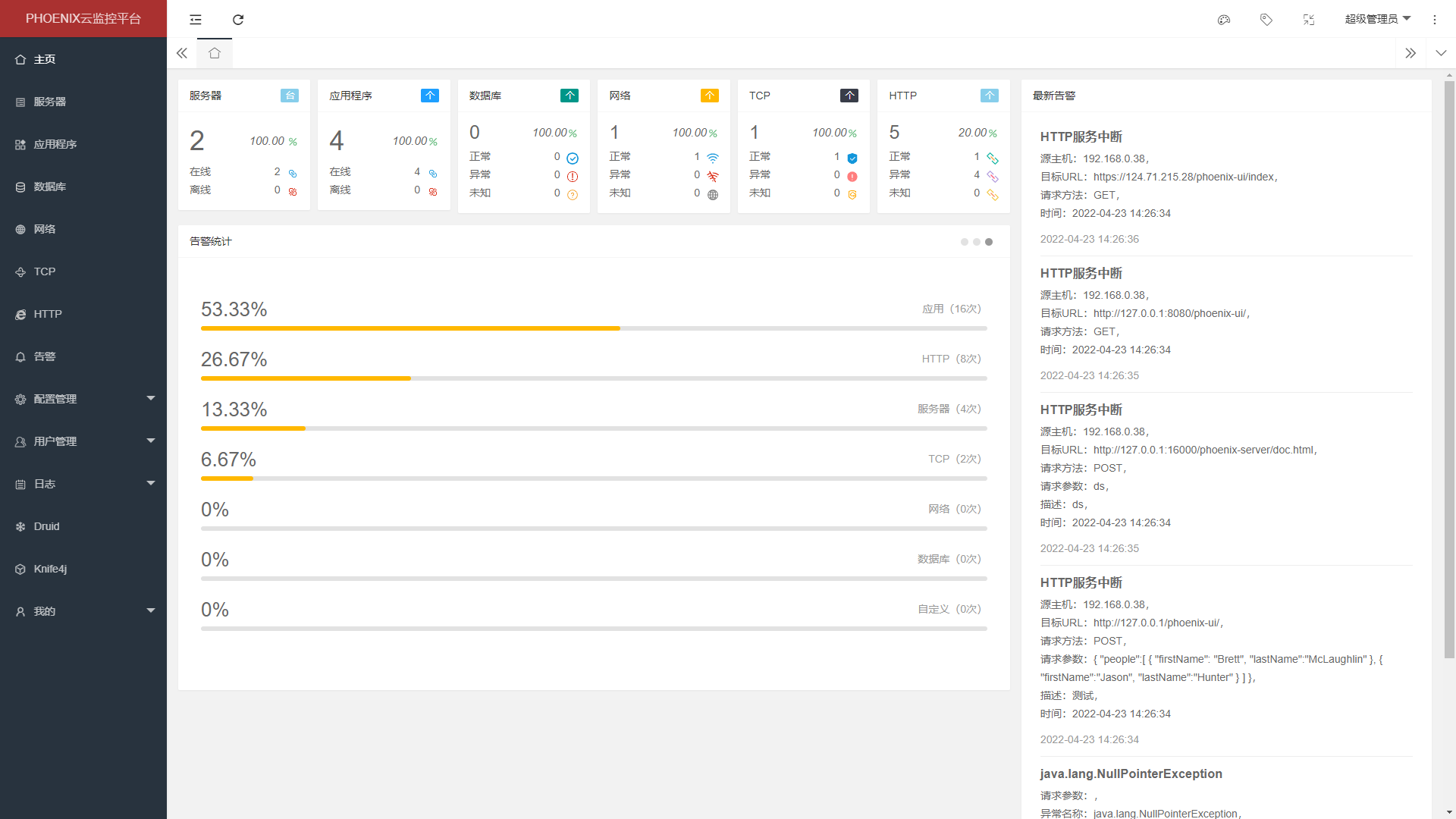Open the 服务器 sidebar menu item
This screenshot has width=1456, height=819.
tap(50, 102)
